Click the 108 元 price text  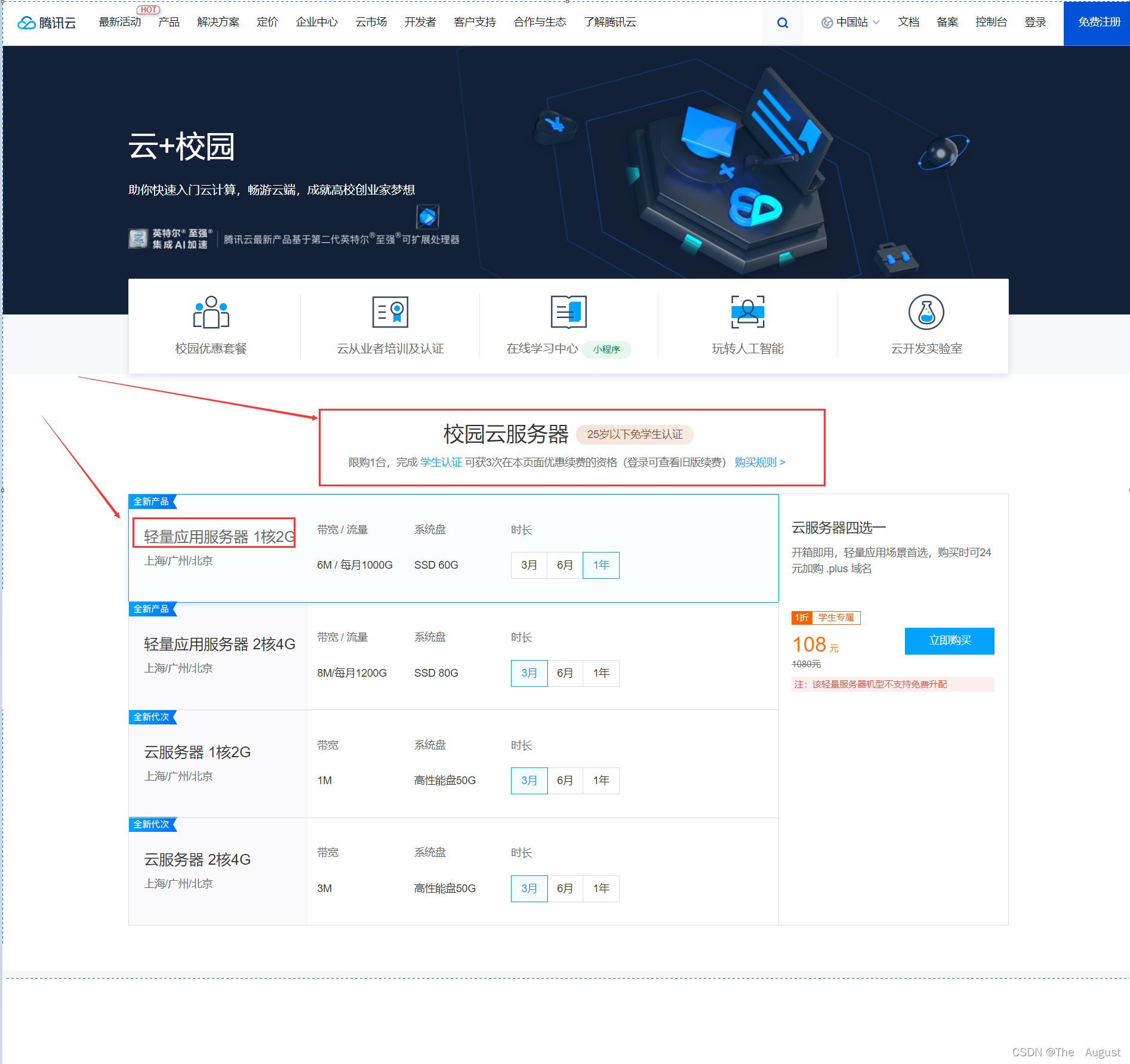[x=815, y=645]
